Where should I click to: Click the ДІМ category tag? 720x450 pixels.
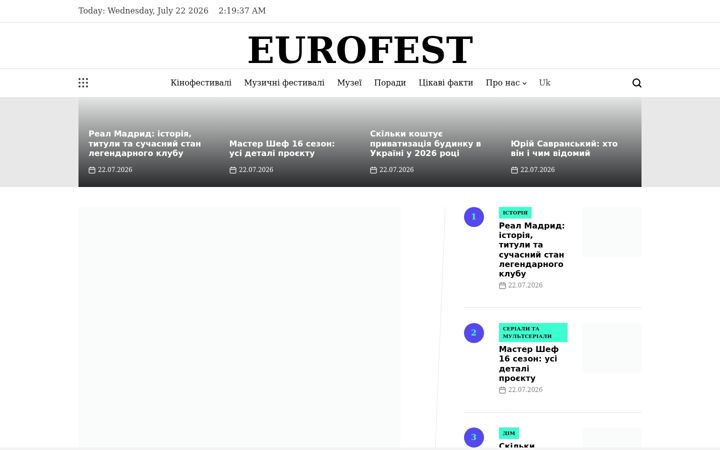tap(509, 433)
